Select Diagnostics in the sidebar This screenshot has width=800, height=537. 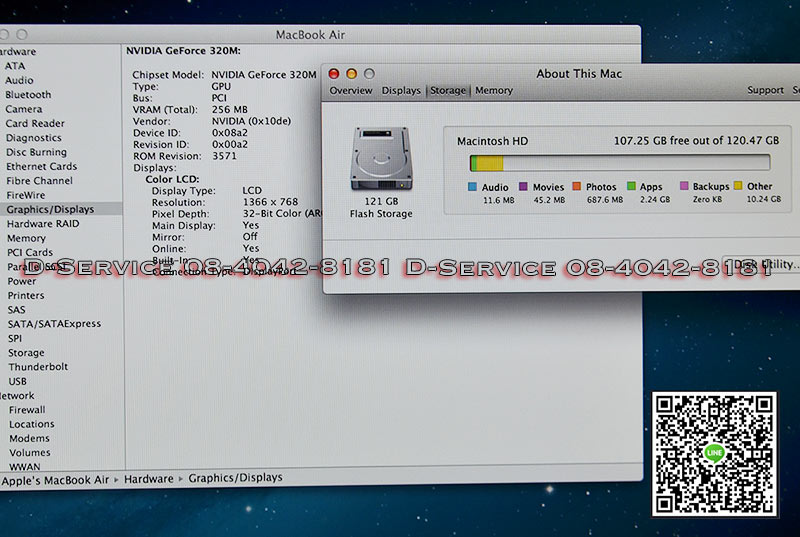pos(34,138)
